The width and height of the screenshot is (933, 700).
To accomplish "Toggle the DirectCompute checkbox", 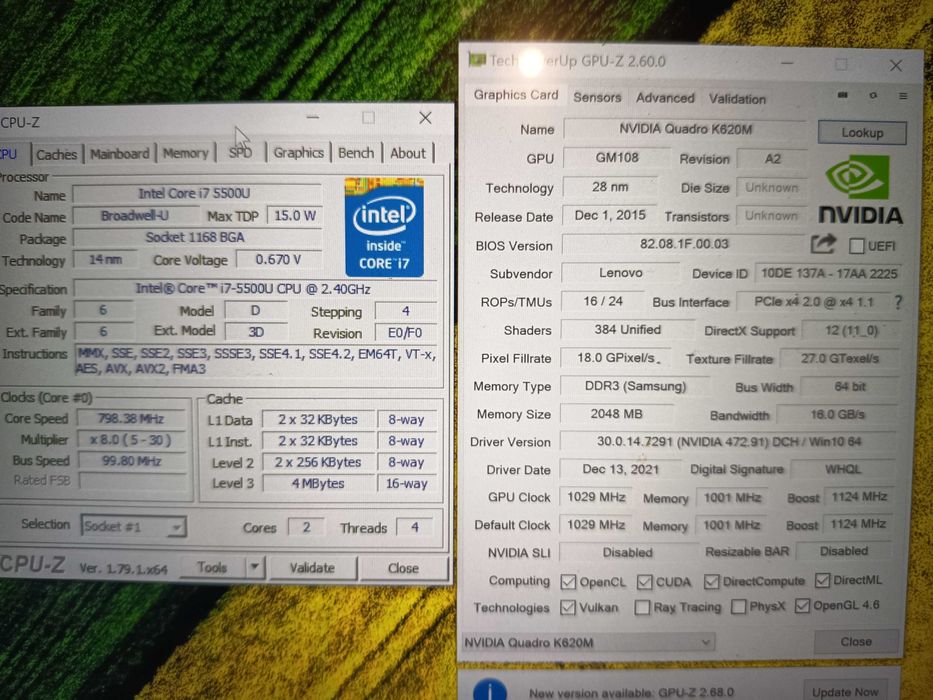I will pos(711,581).
